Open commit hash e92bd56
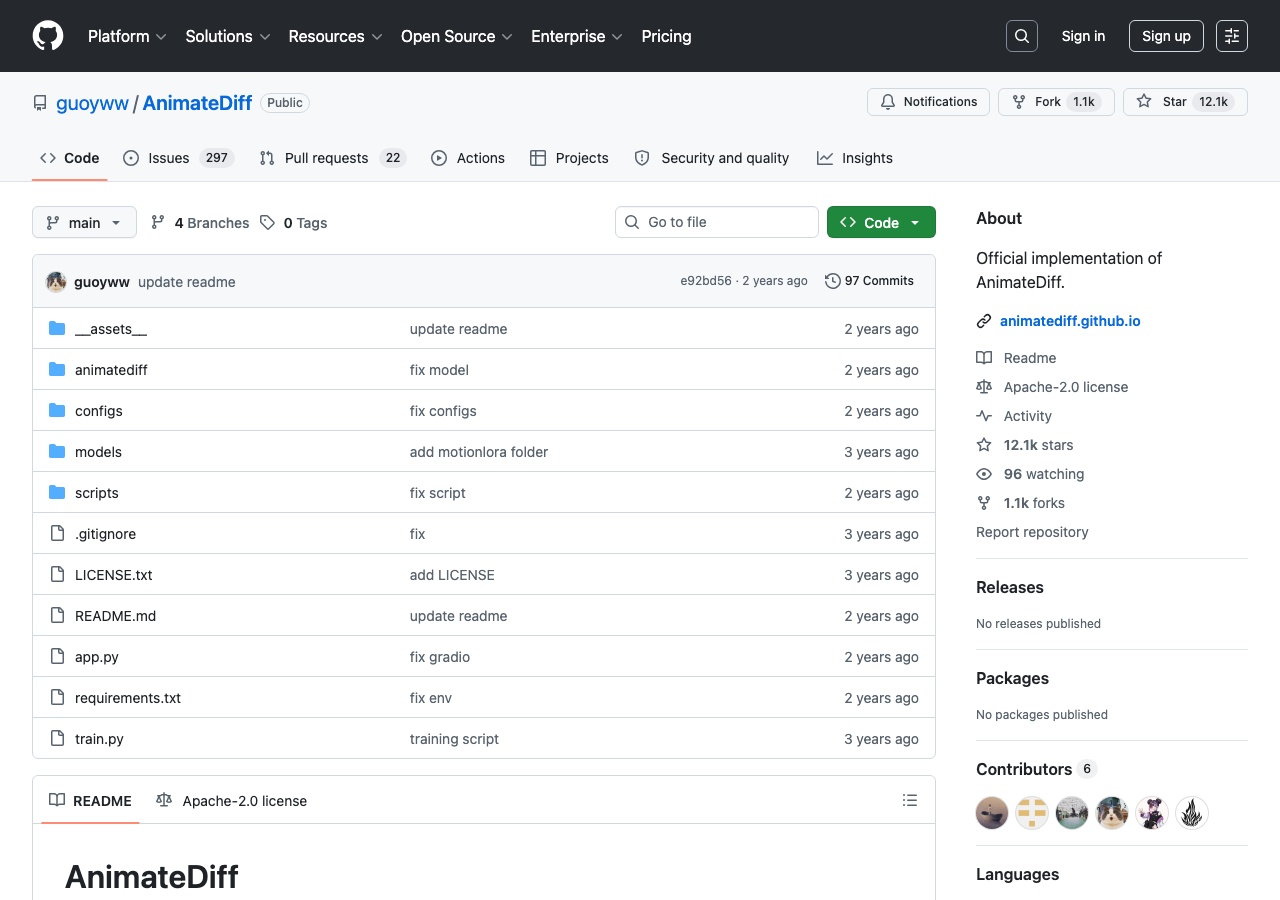 pyautogui.click(x=706, y=281)
